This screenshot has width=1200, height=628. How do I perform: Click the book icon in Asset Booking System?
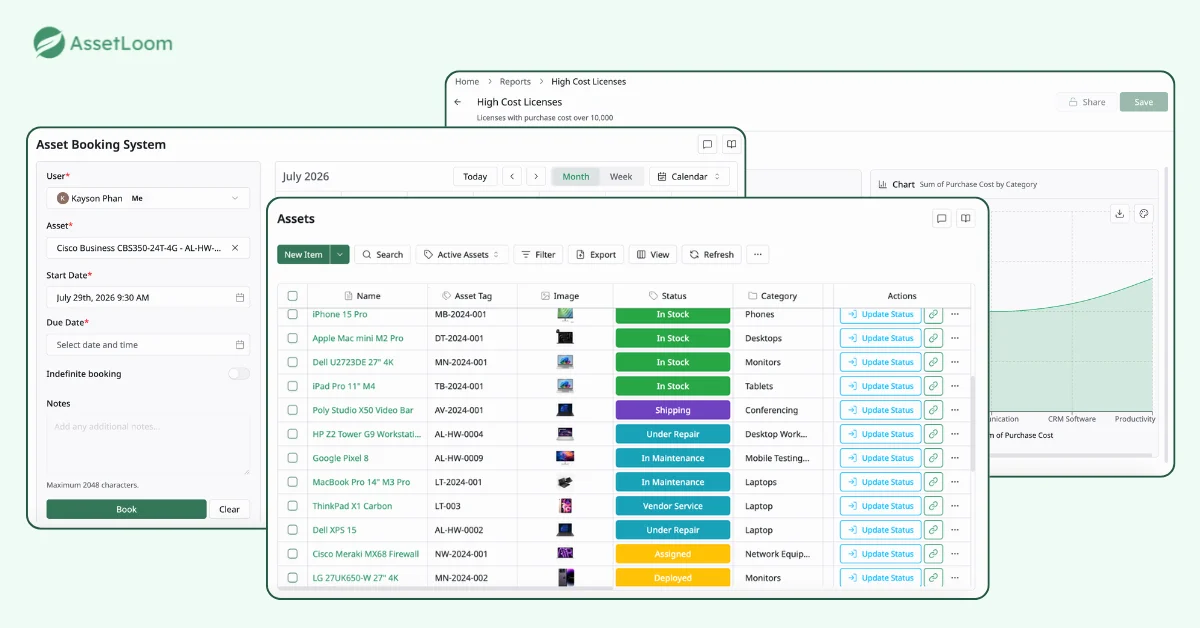(731, 145)
